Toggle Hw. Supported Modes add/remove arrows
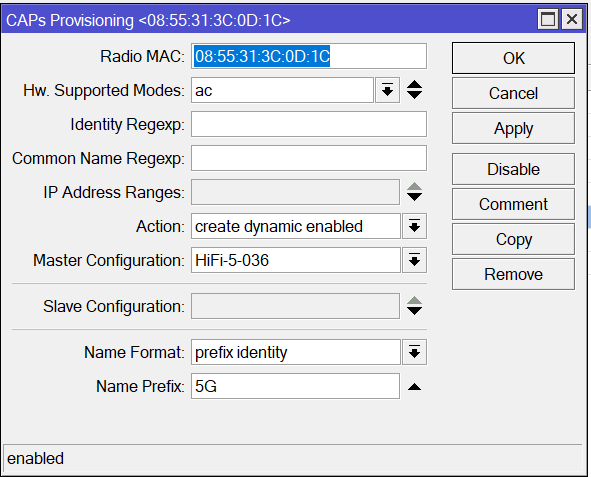Viewport: 591px width, 477px height. pyautogui.click(x=414, y=90)
